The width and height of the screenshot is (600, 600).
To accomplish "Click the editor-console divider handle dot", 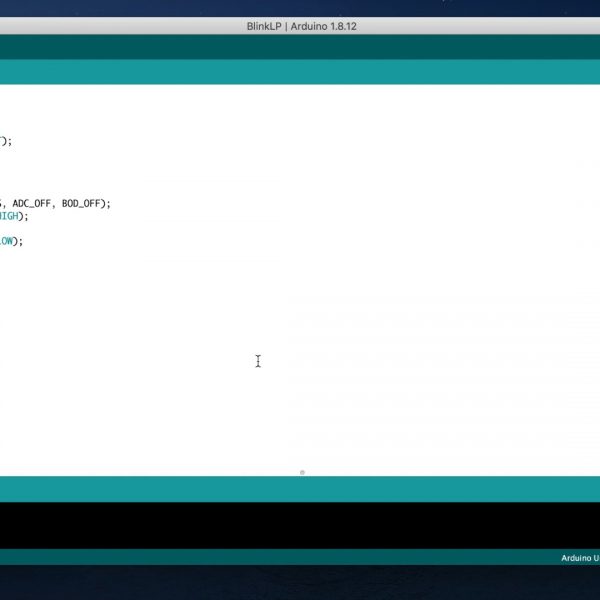I will click(302, 472).
